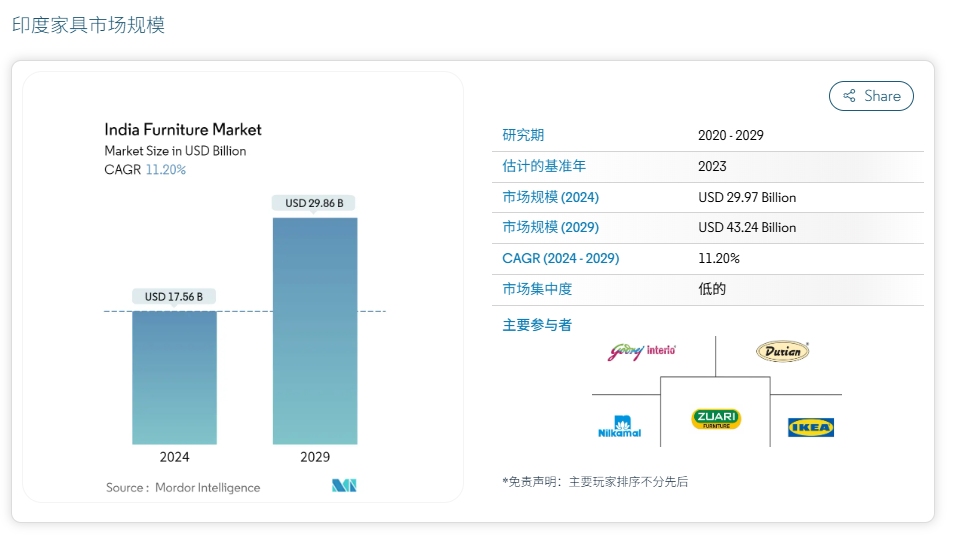Click the Nilkamal logo
953x536 pixels.
[x=619, y=427]
